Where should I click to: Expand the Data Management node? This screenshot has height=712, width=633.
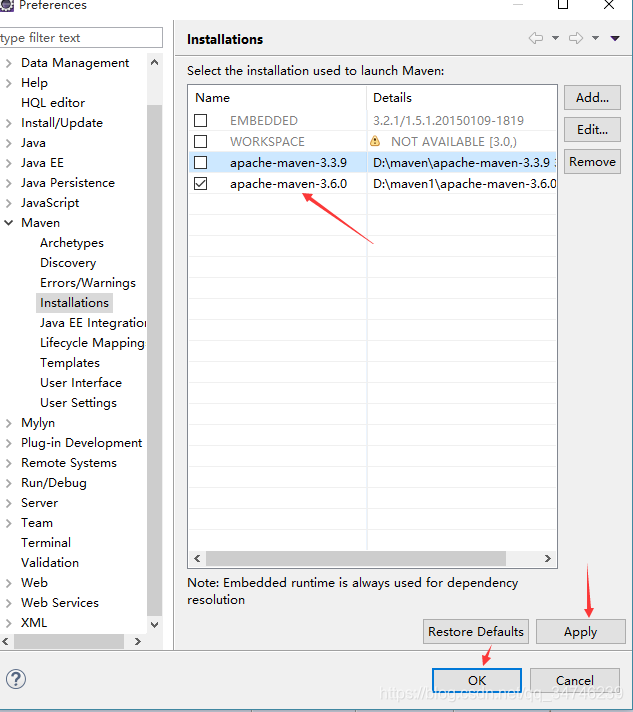coord(9,63)
